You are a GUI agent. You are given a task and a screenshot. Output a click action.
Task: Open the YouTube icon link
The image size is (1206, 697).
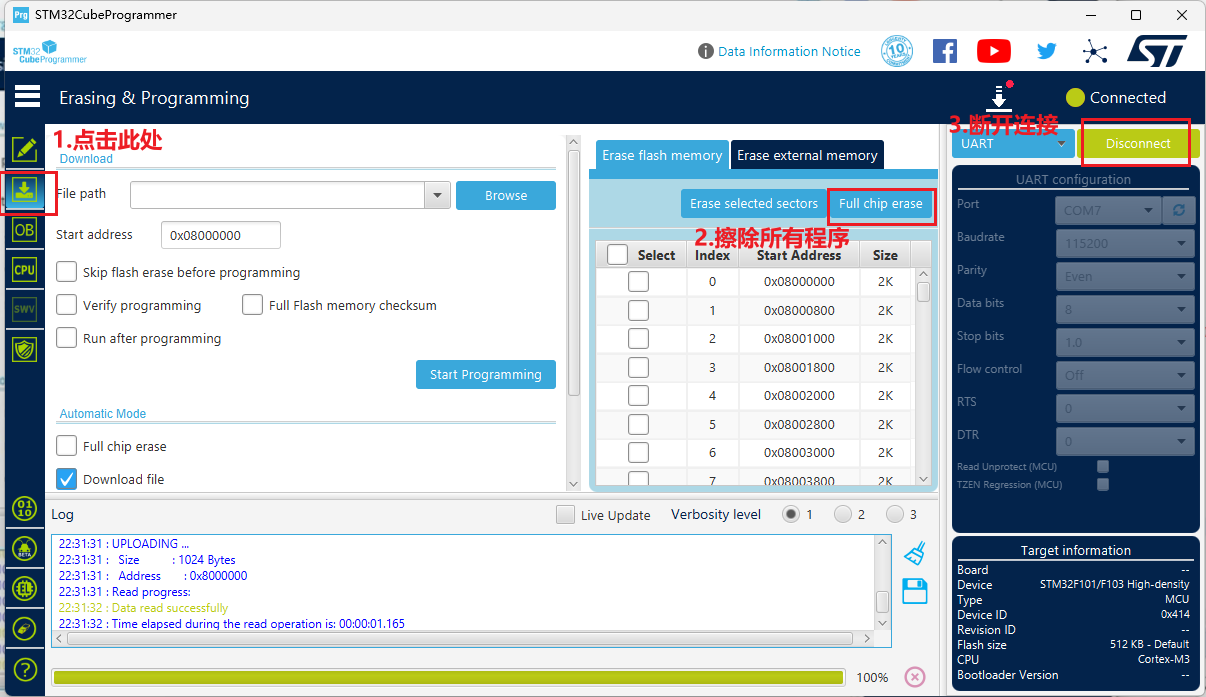click(994, 51)
